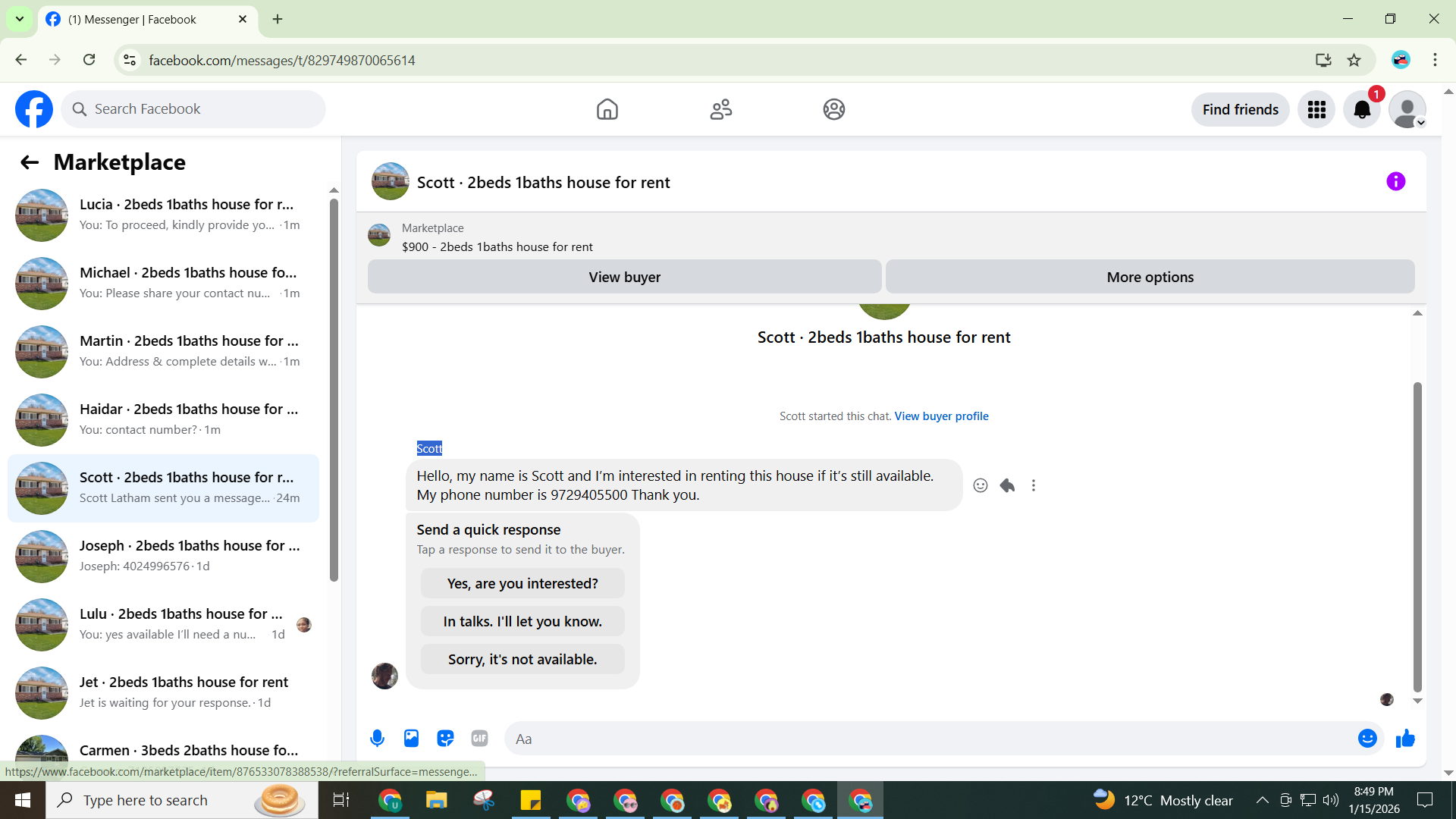
Task: Open the Friends tab
Action: point(720,110)
